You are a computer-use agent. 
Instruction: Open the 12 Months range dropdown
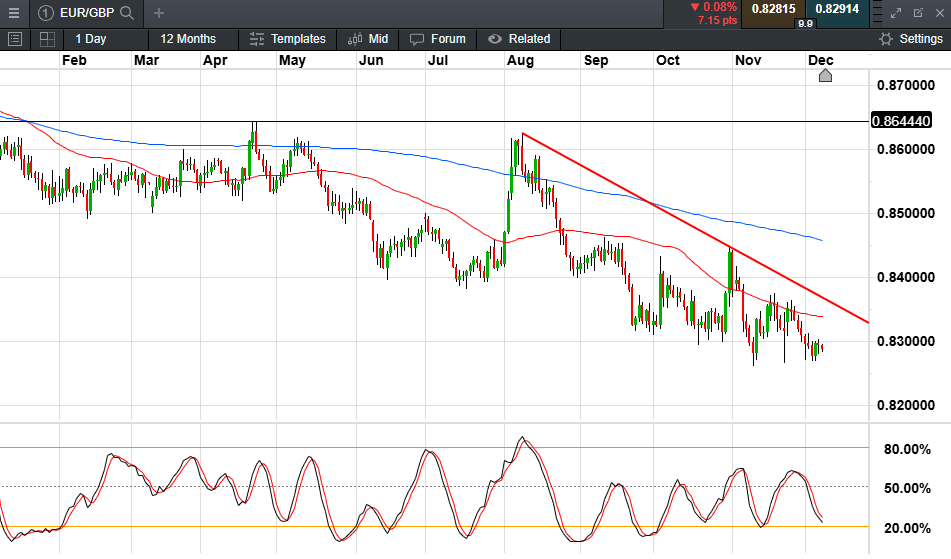click(x=188, y=39)
